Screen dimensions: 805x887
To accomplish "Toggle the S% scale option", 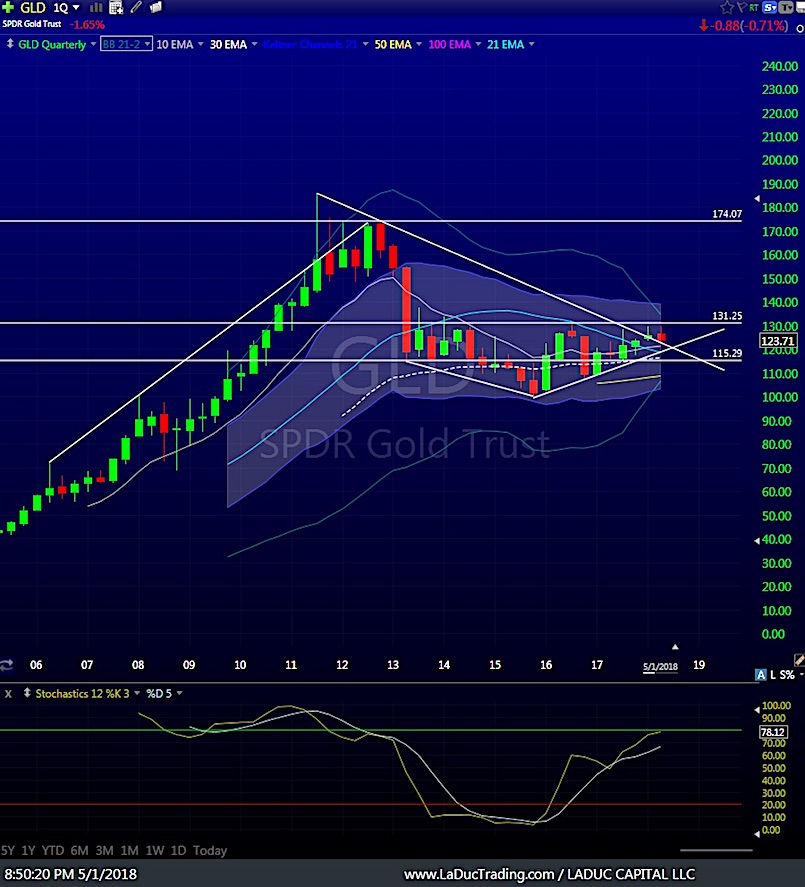I will pyautogui.click(x=787, y=674).
